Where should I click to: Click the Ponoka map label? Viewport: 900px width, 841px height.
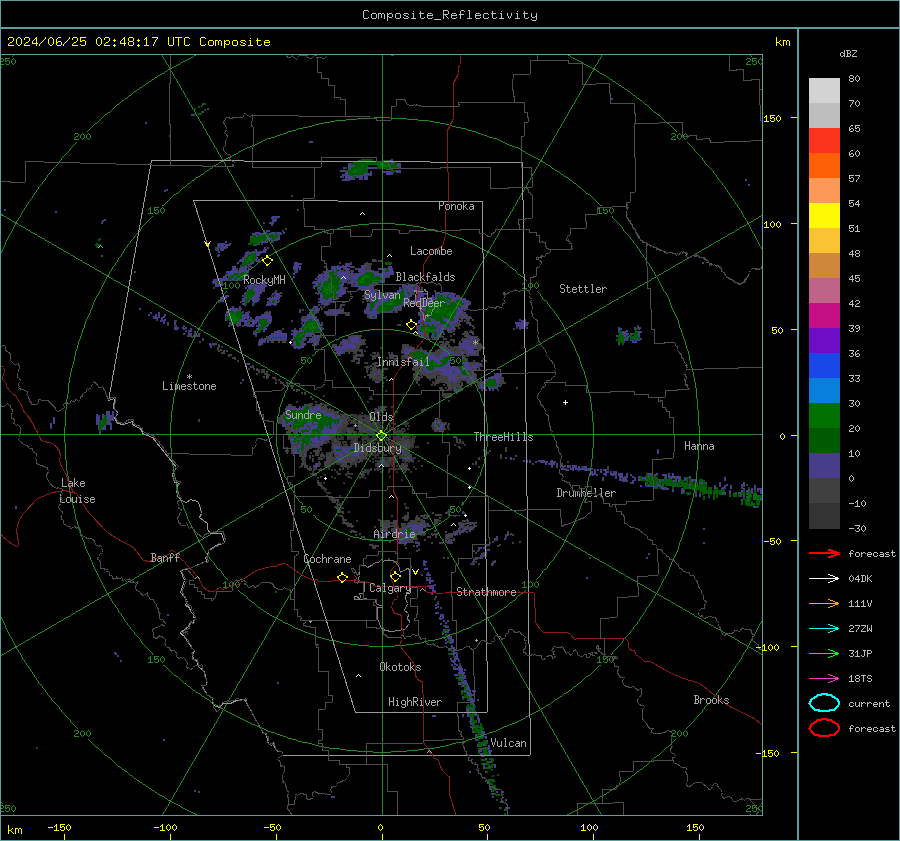click(x=456, y=206)
